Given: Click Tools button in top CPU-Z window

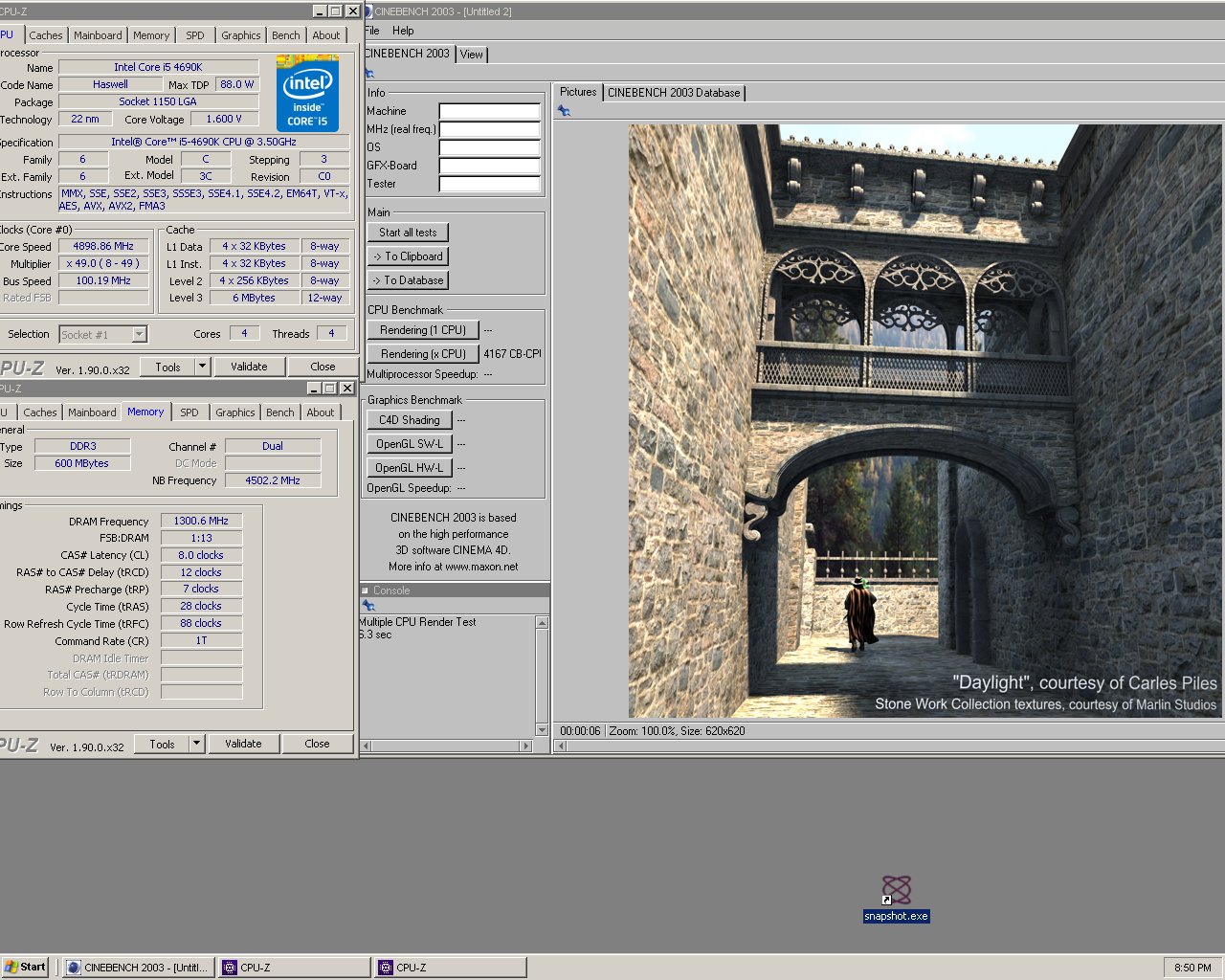Looking at the screenshot, I should click(x=168, y=367).
